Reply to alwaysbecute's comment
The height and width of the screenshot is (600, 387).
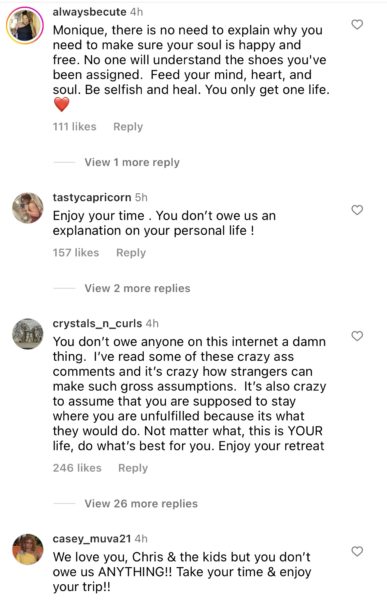coord(128,127)
